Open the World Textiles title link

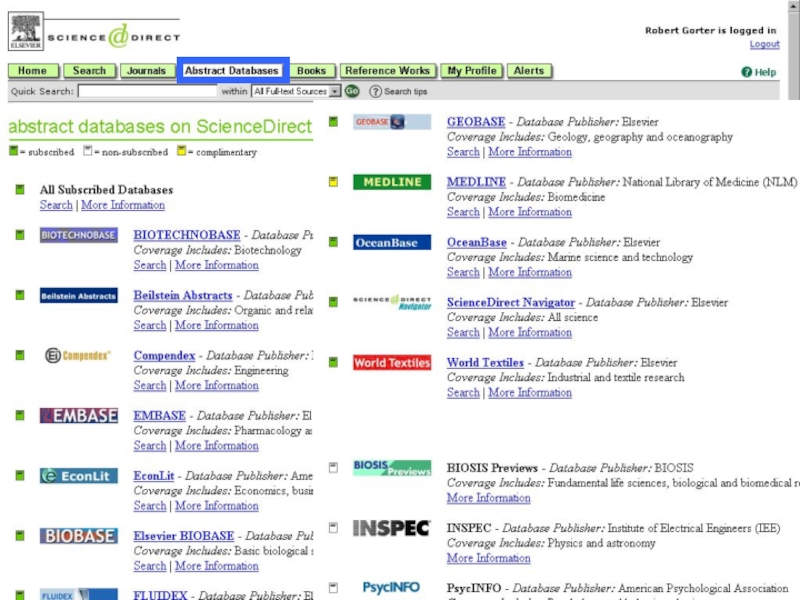[485, 362]
